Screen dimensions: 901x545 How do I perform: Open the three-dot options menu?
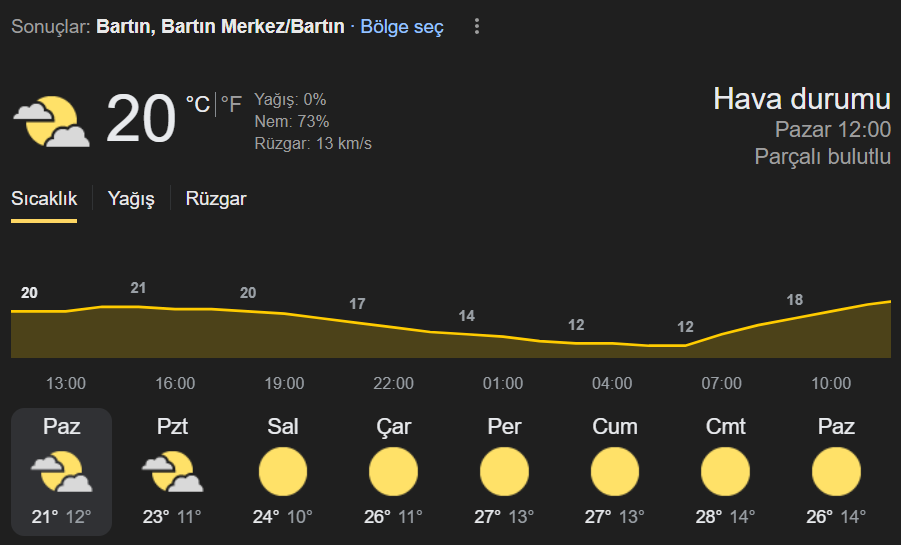[x=476, y=26]
